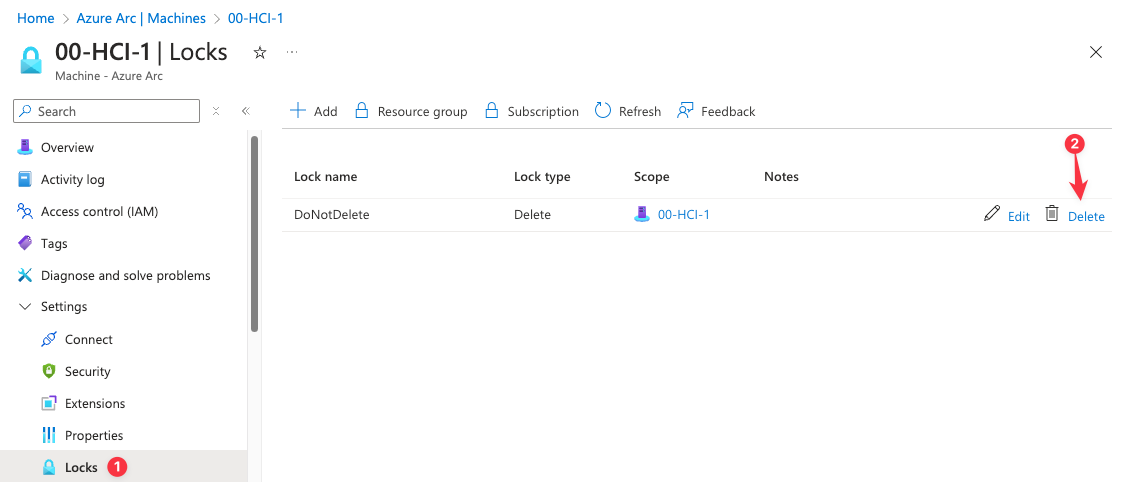Collapse the Settings section chevron
This screenshot has width=1132, height=482.
[25, 307]
